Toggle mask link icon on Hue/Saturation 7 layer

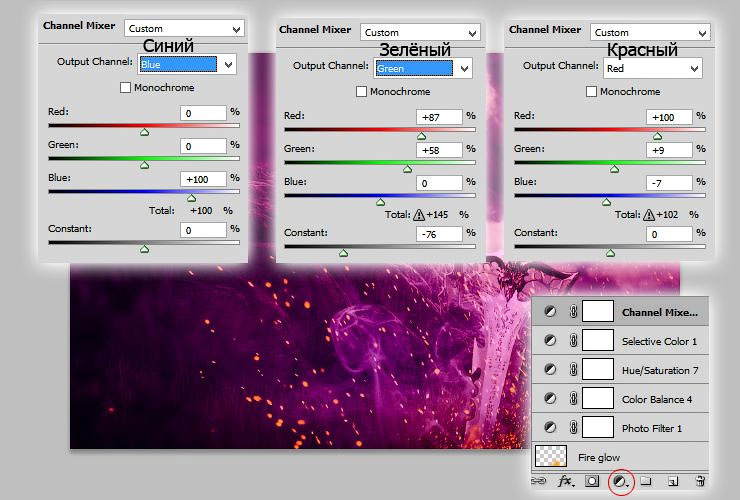pyautogui.click(x=573, y=370)
